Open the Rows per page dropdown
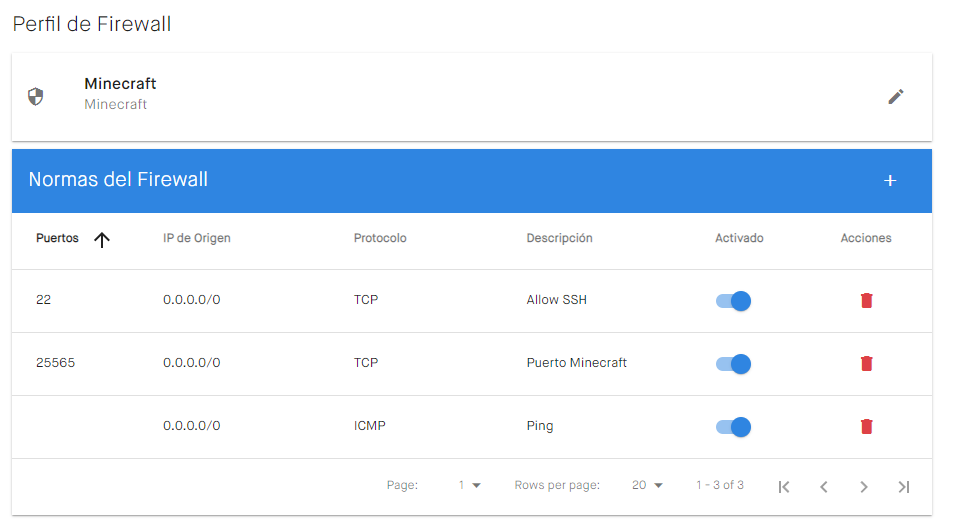Screen dimensions: 955x526 647,485
